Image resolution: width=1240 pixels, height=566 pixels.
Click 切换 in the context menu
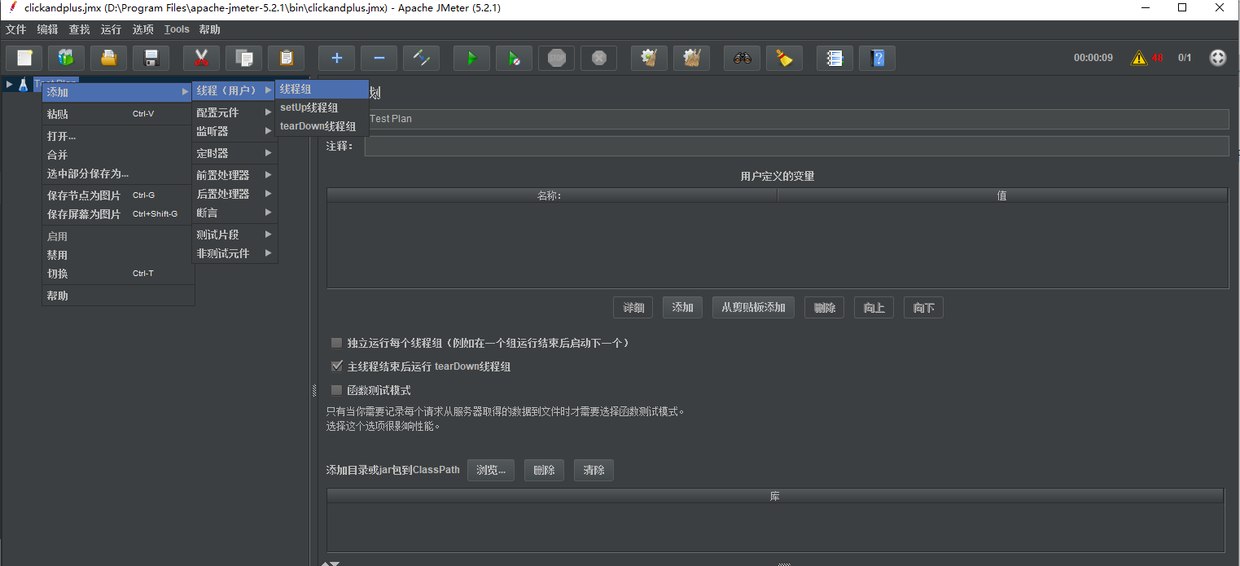pos(117,274)
